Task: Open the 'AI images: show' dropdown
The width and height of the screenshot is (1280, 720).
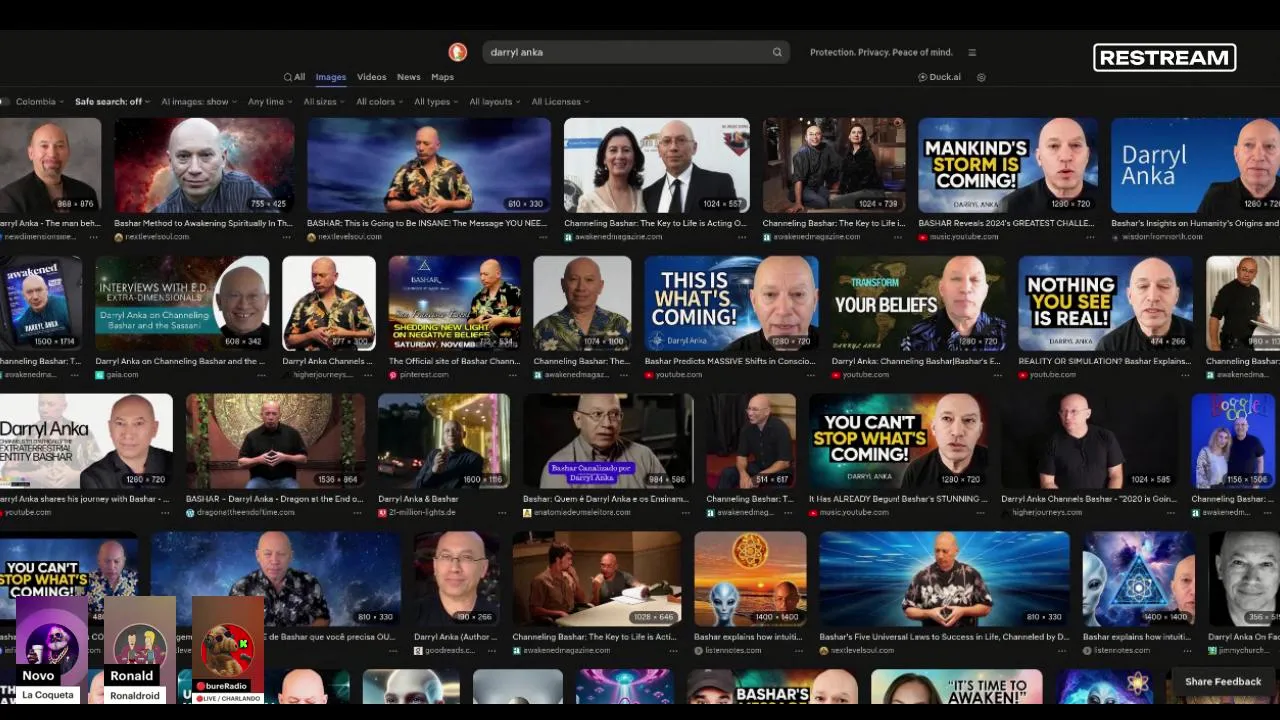Action: point(199,102)
